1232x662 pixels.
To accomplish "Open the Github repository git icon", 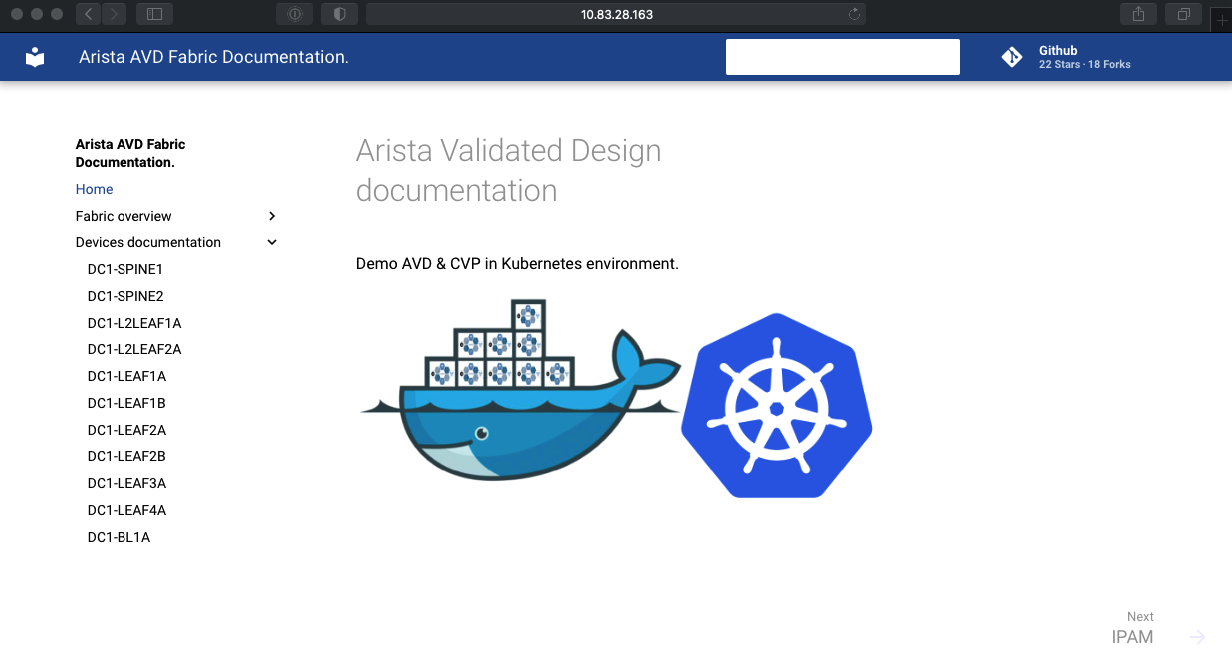I will [1012, 58].
